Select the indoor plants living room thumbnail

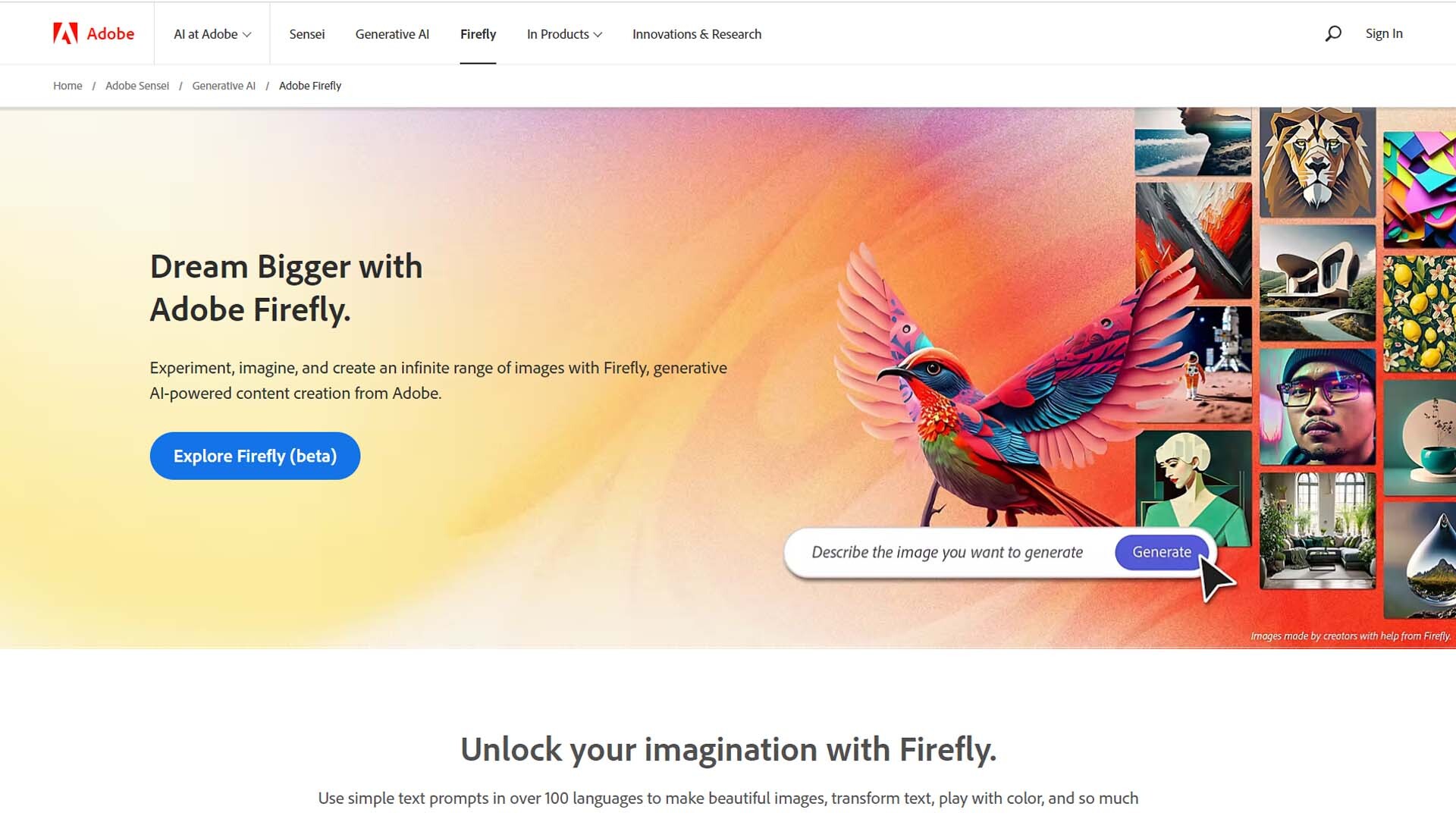click(x=1317, y=531)
